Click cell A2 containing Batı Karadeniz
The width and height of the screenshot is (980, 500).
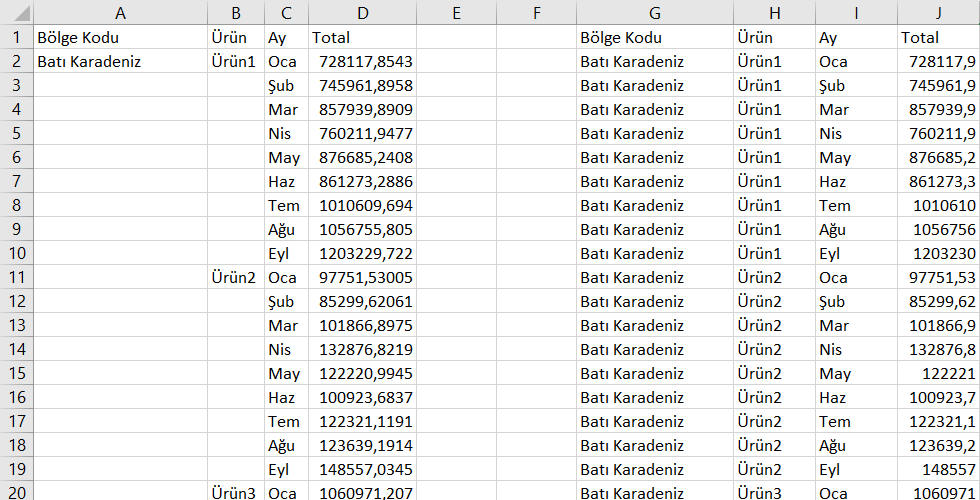tap(121, 61)
